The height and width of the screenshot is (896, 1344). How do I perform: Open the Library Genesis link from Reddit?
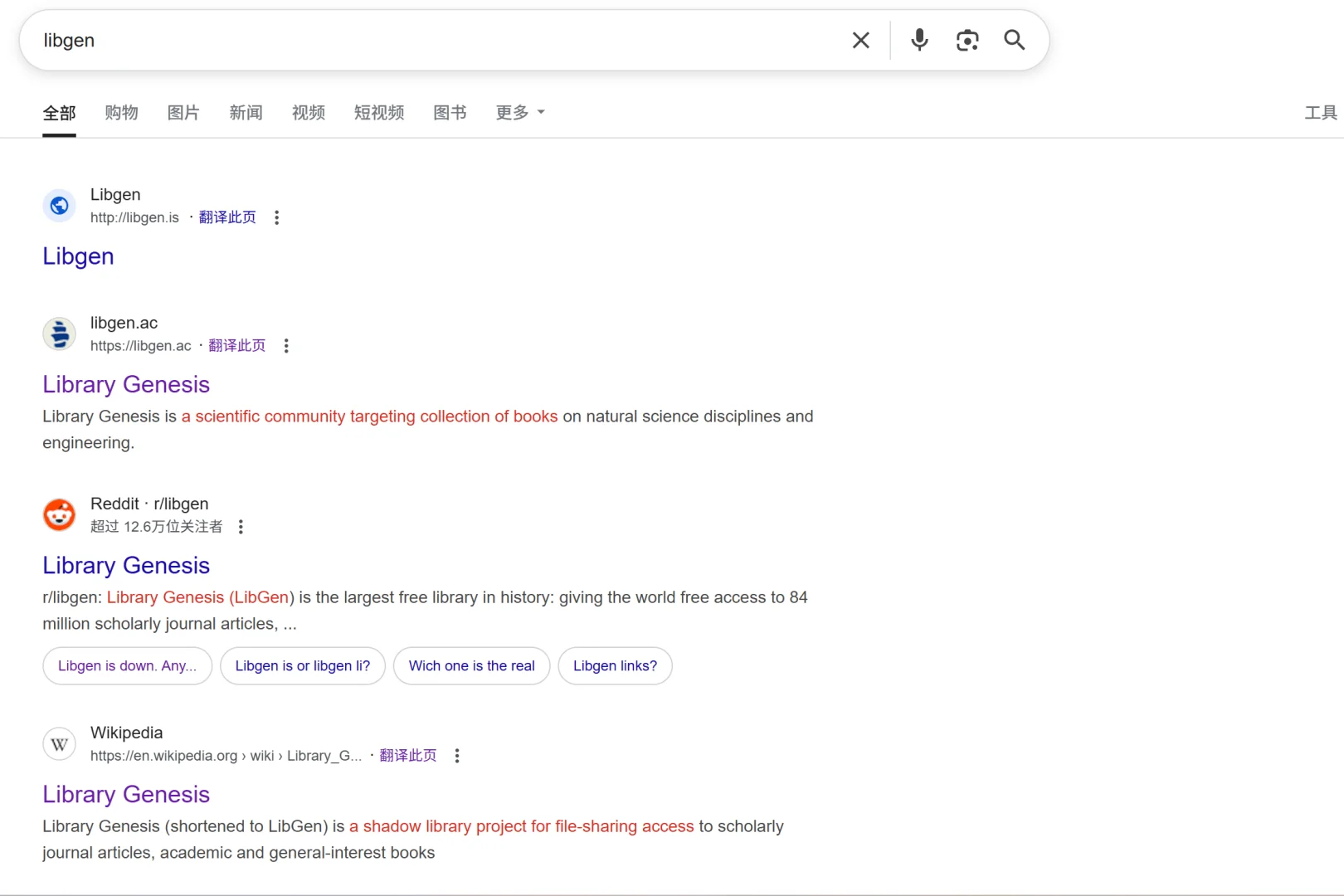click(x=126, y=566)
